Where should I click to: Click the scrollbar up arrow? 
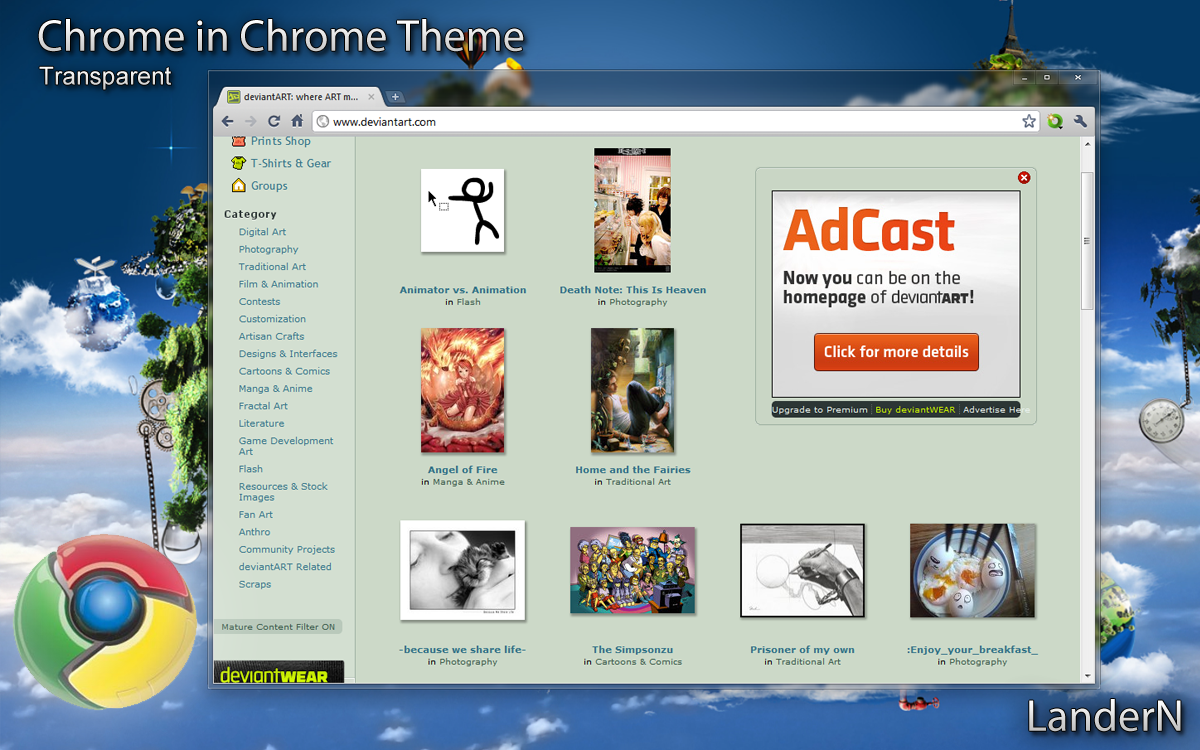click(x=1088, y=144)
